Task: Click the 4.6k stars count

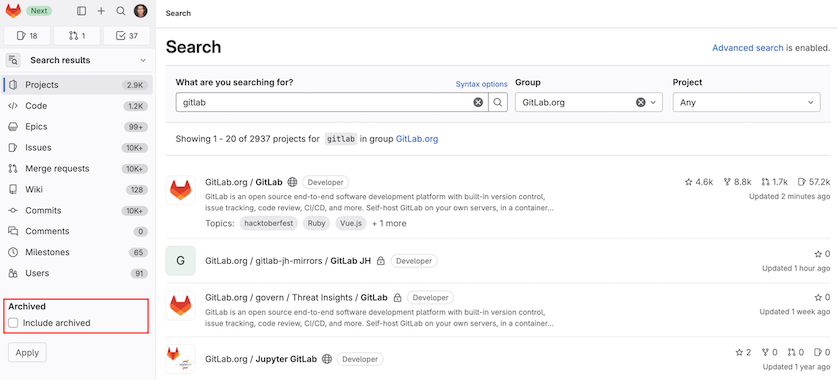Action: pyautogui.click(x=699, y=182)
